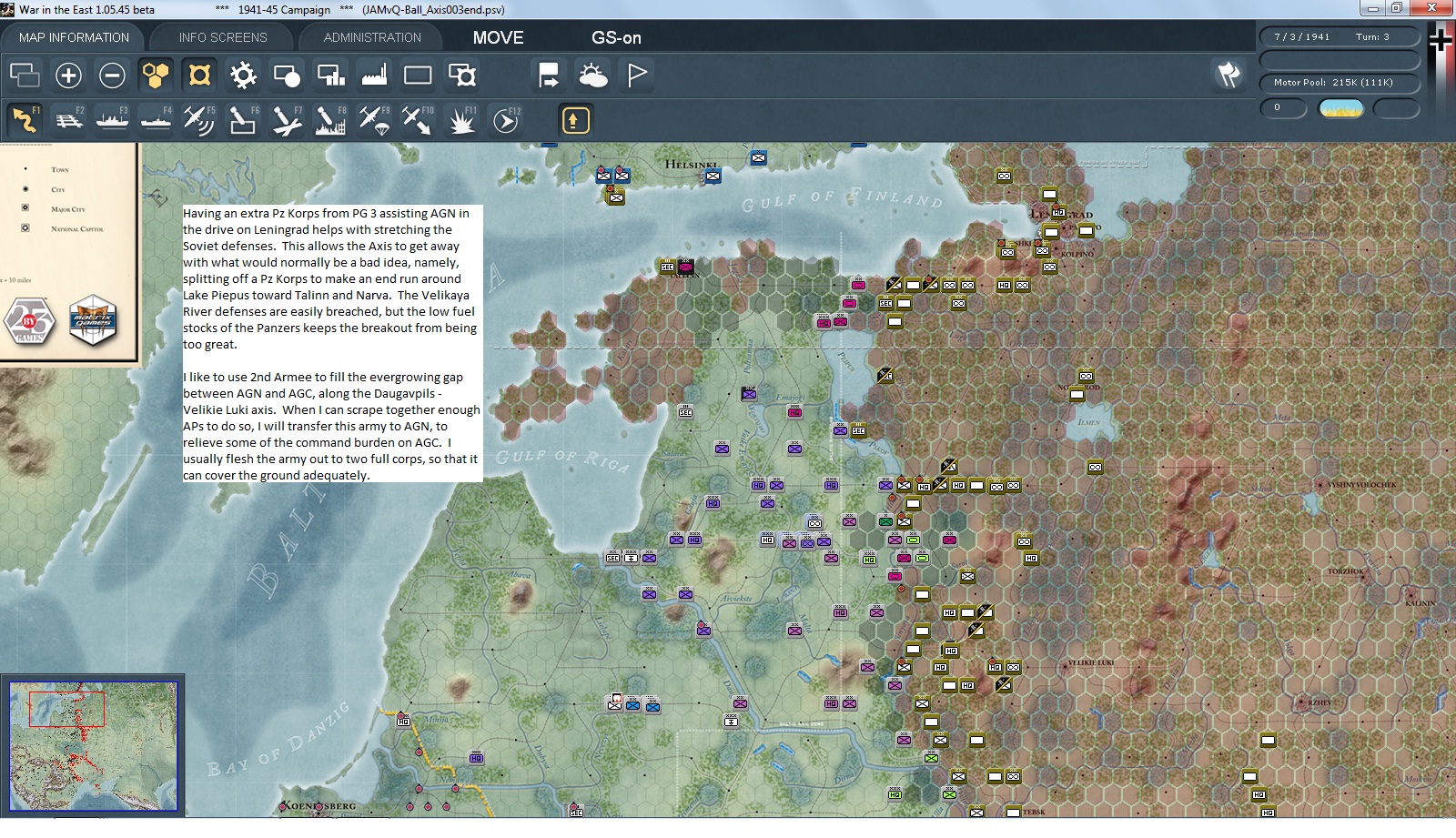This screenshot has width=1456, height=838.
Task: Click the white gear overlay icon
Action: 243,76
